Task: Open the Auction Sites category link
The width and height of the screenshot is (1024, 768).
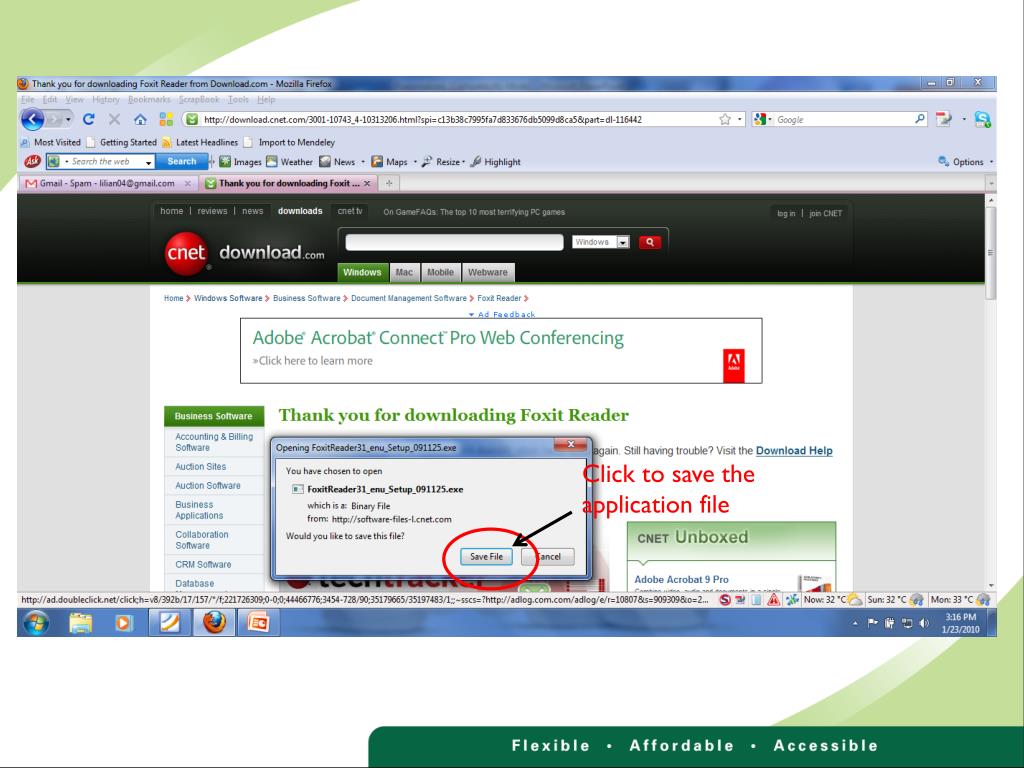Action: (x=200, y=467)
